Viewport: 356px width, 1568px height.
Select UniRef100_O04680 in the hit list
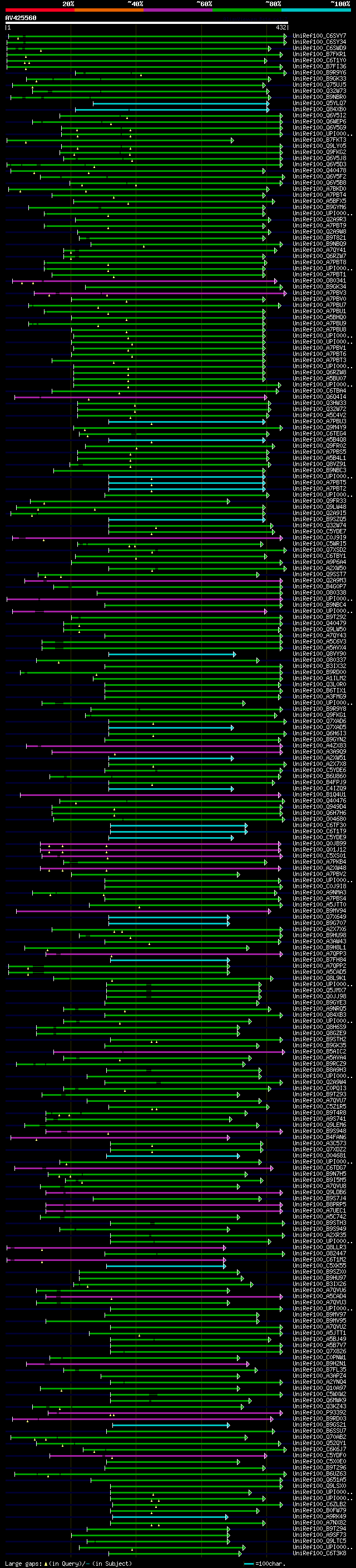point(319,819)
